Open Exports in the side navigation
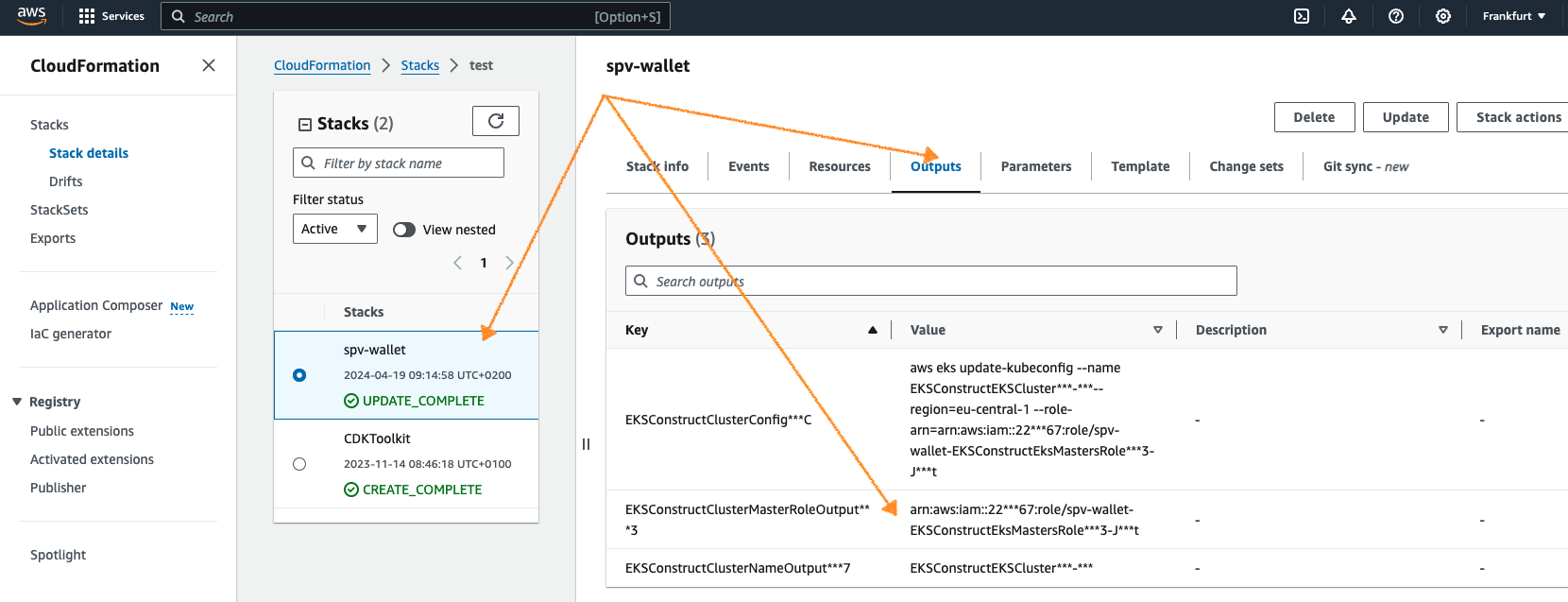 point(53,238)
